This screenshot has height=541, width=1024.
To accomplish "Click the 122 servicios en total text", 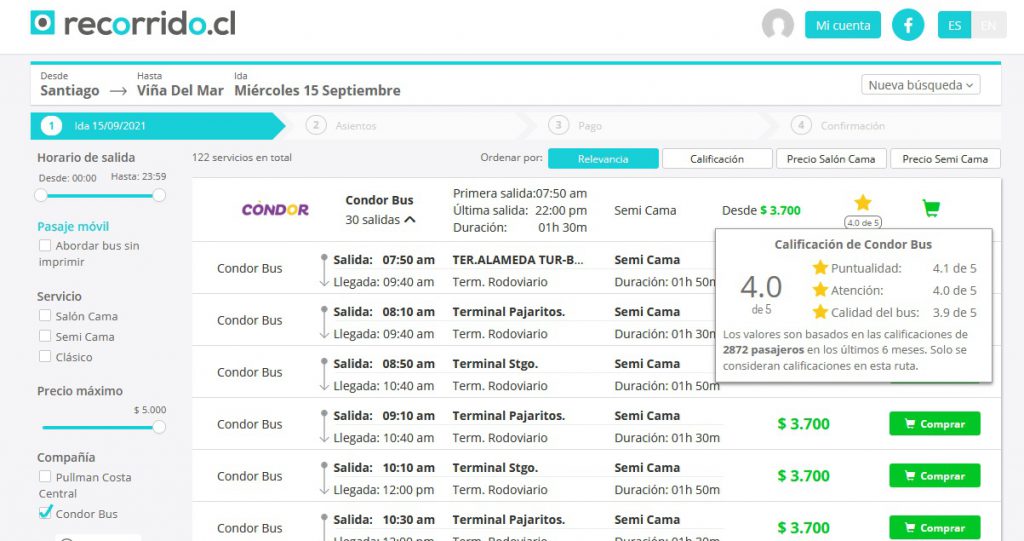I will tap(242, 157).
